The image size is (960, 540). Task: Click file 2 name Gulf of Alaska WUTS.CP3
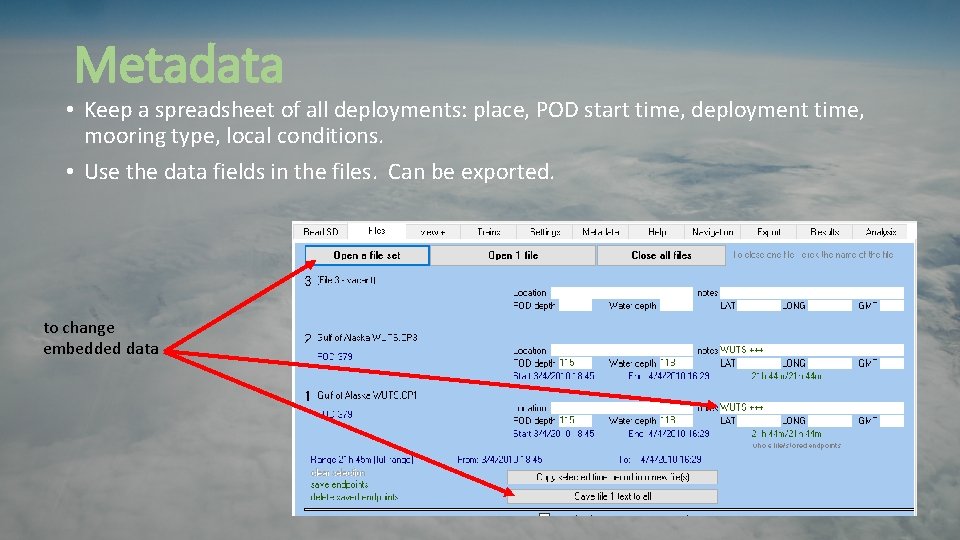(367, 337)
